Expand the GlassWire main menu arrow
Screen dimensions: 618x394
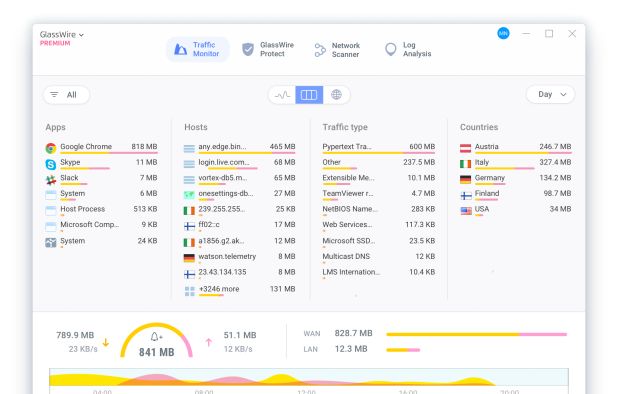(x=81, y=35)
